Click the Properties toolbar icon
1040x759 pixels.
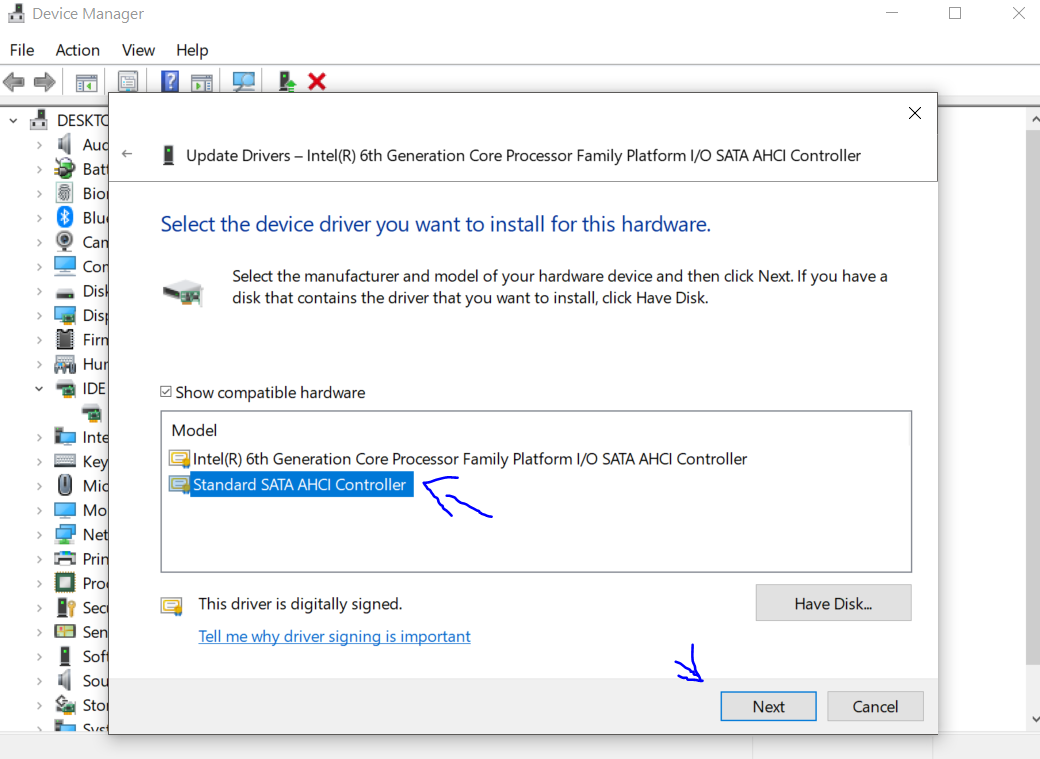tap(128, 82)
